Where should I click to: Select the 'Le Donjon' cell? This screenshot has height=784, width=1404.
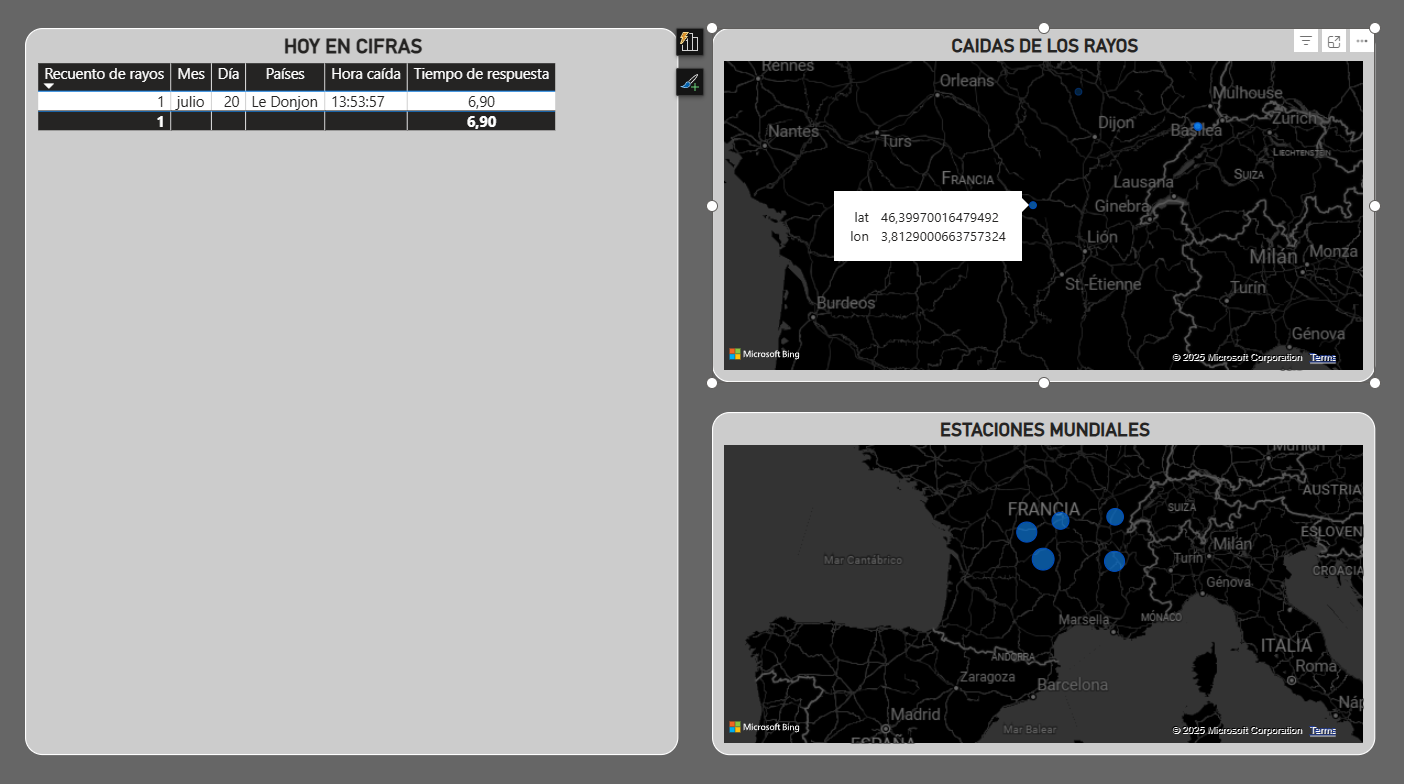tap(285, 102)
